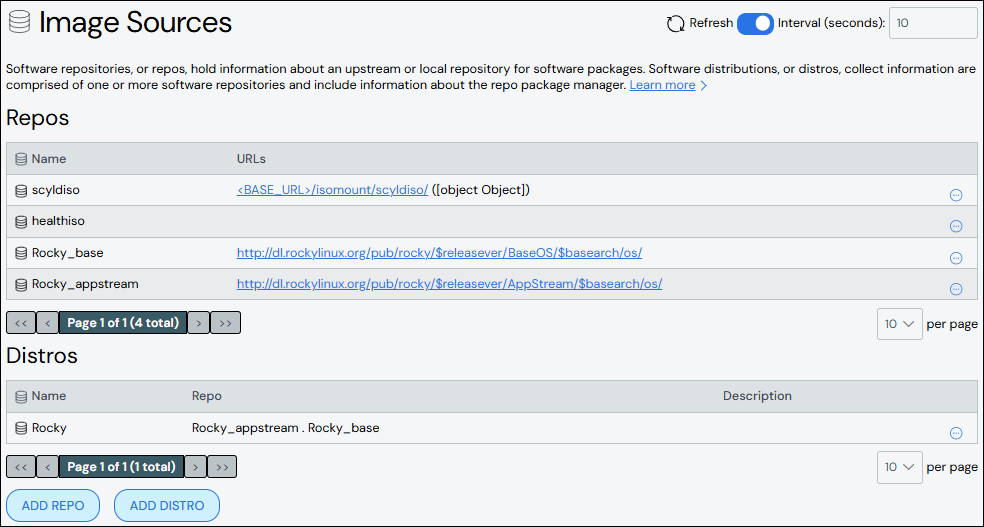Click the chevron after Learn more
The image size is (984, 527).
pos(703,86)
